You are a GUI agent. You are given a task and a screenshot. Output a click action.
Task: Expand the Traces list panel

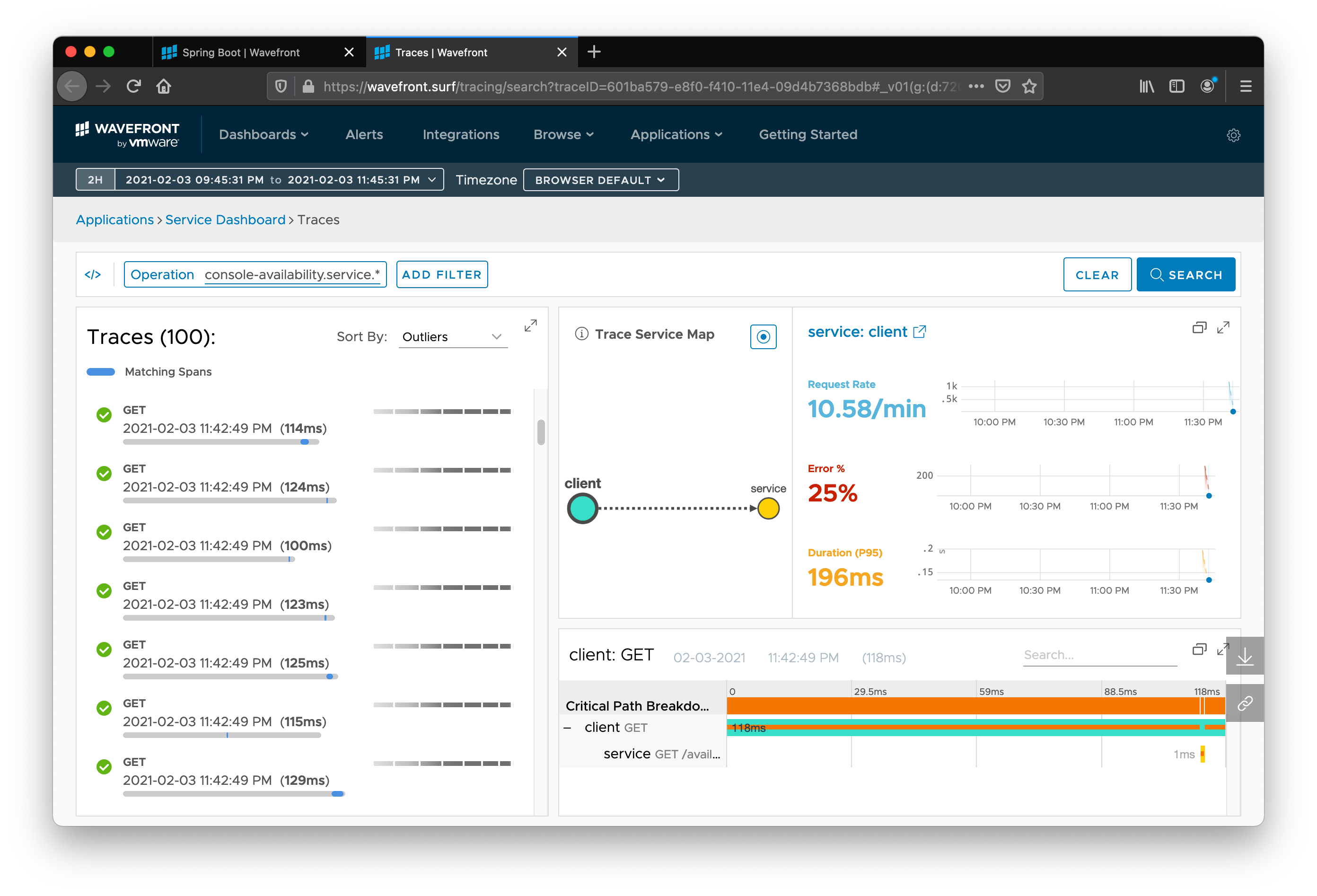click(530, 325)
